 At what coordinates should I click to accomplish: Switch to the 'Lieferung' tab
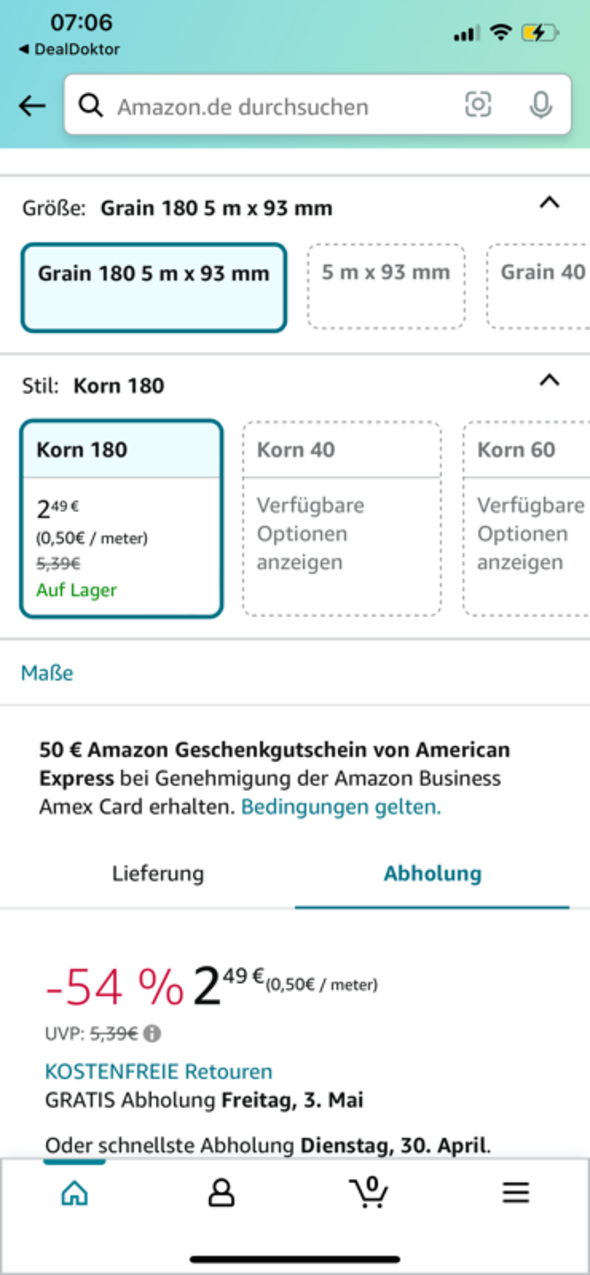[157, 873]
